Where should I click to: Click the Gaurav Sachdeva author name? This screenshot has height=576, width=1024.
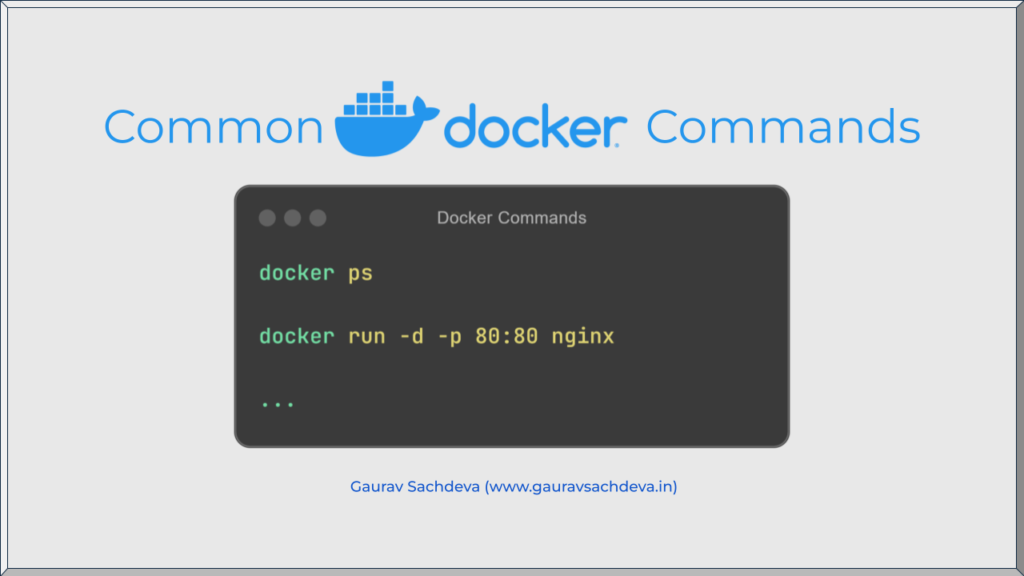[x=415, y=487]
